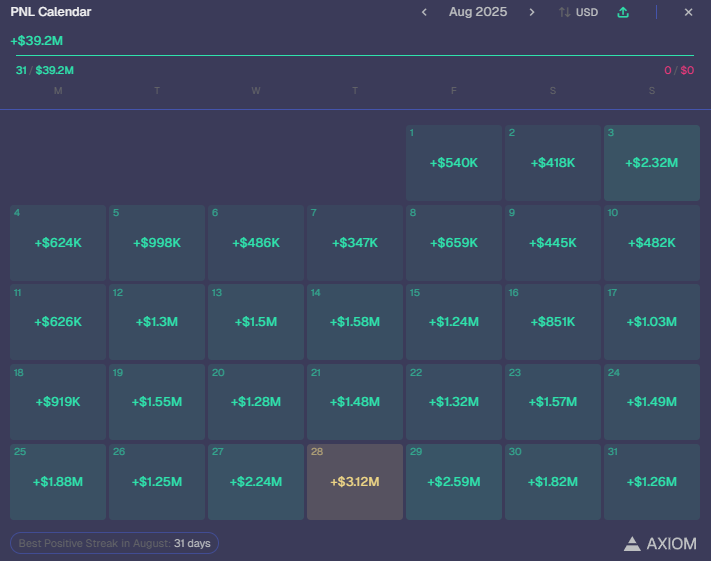Image resolution: width=711 pixels, height=561 pixels.
Task: Go to previous month arrow
Action: (424, 12)
